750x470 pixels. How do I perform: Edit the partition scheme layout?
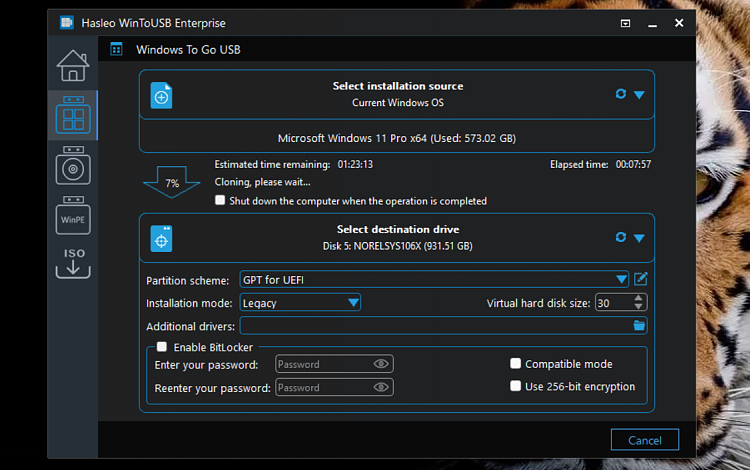click(640, 279)
